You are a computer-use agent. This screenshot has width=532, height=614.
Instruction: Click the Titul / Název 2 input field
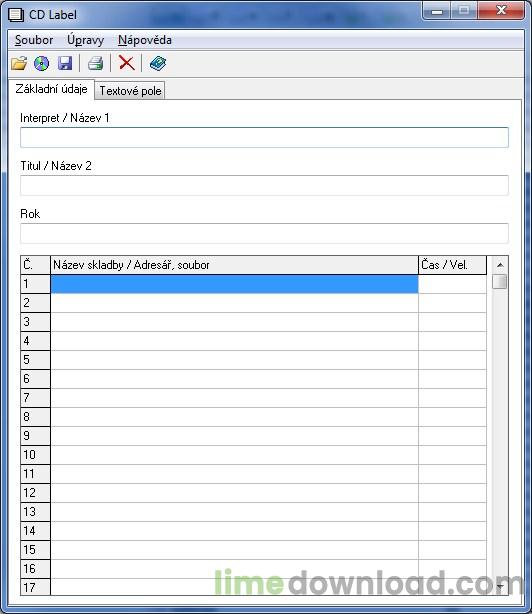click(x=264, y=185)
